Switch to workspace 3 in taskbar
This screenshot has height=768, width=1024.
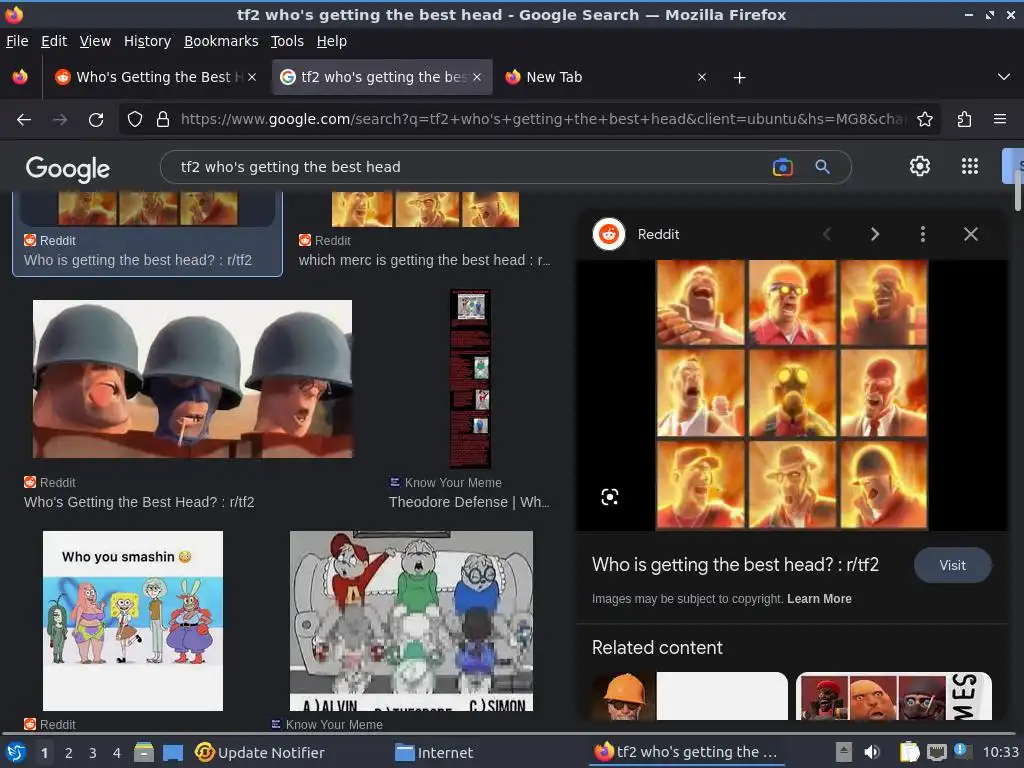point(93,753)
